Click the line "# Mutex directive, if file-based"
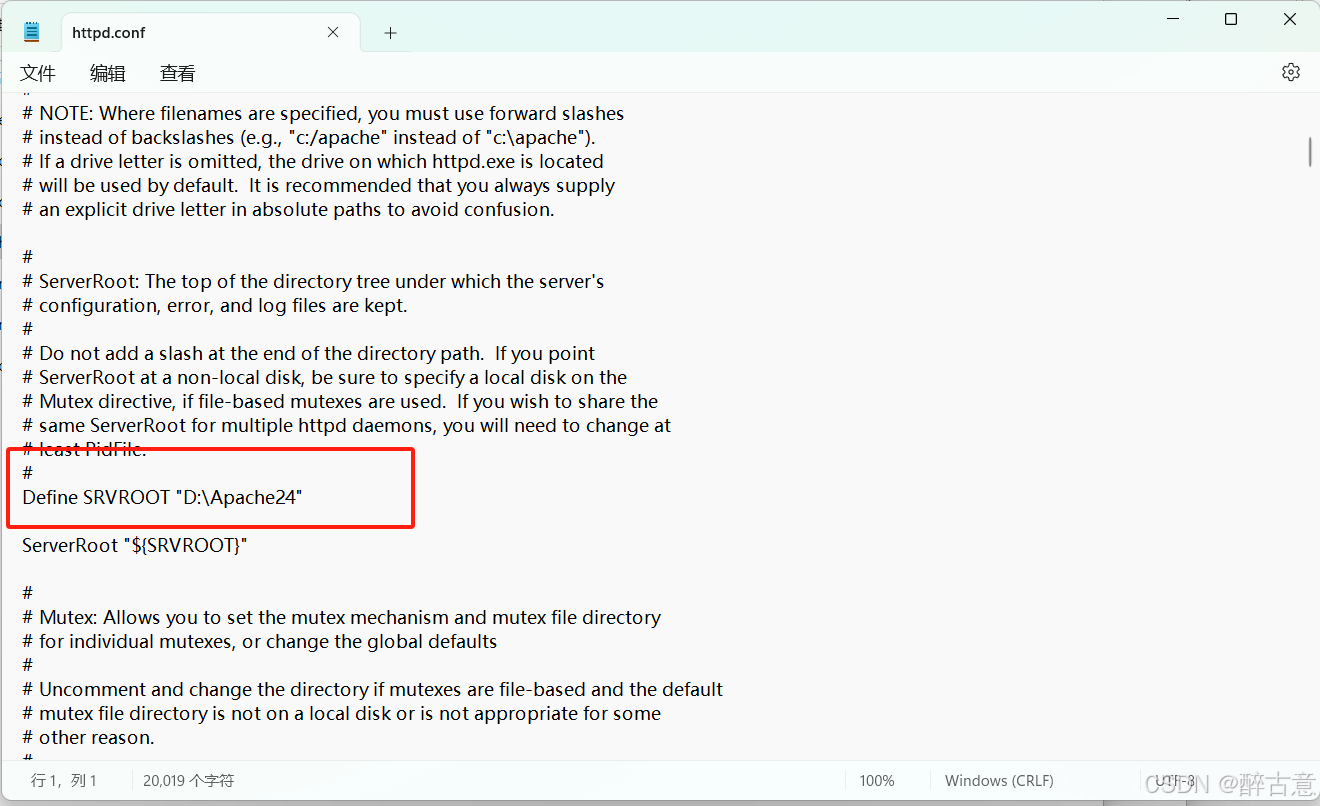 point(340,401)
